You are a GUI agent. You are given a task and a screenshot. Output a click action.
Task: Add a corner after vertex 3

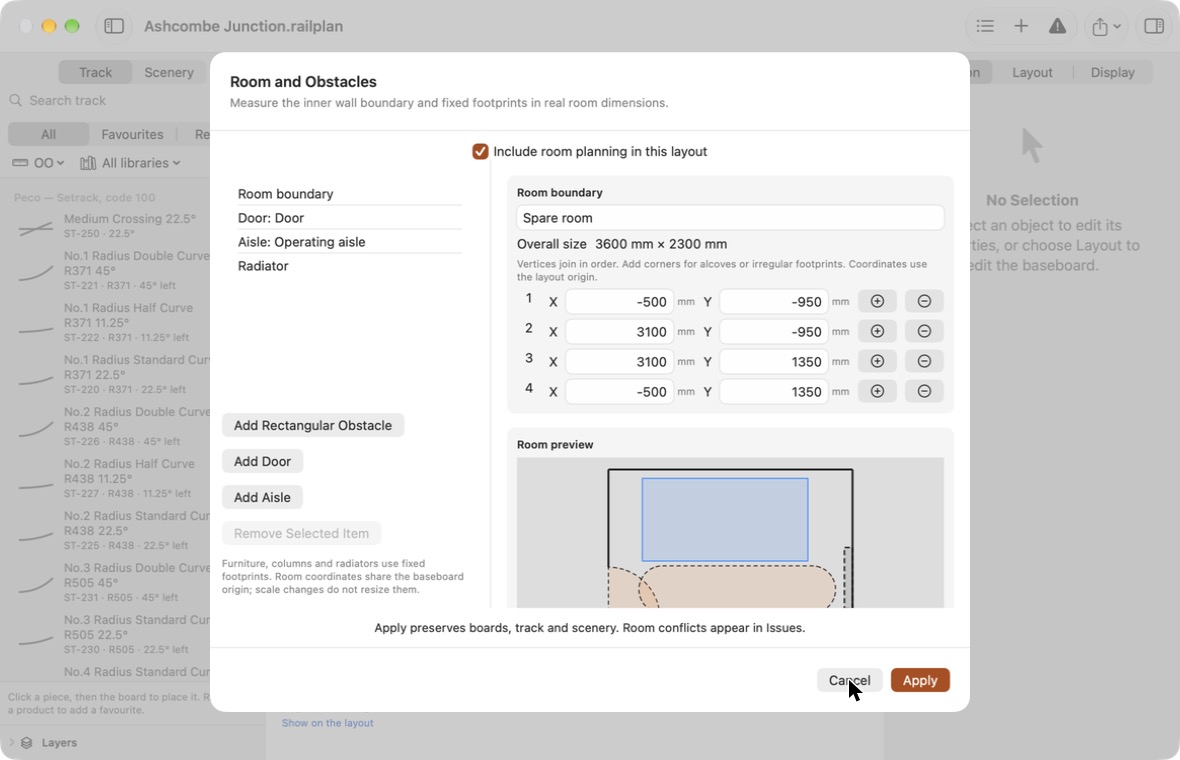click(x=877, y=361)
